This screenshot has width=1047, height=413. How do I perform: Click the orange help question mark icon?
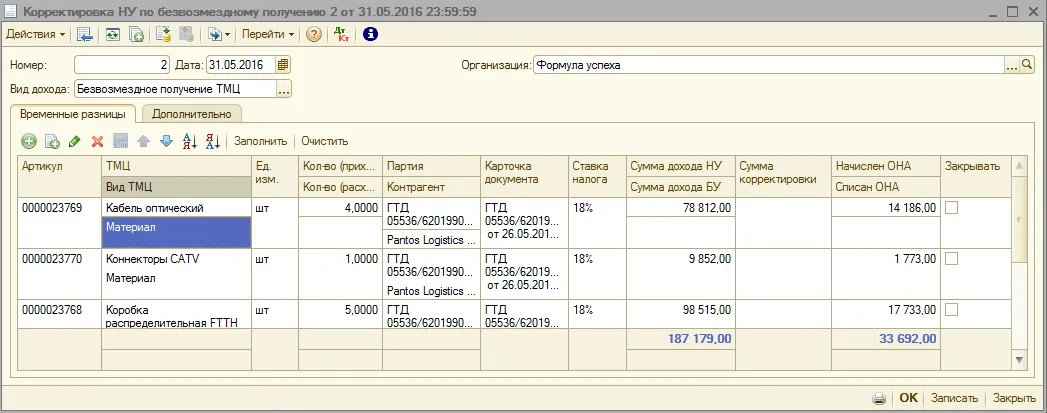point(313,34)
